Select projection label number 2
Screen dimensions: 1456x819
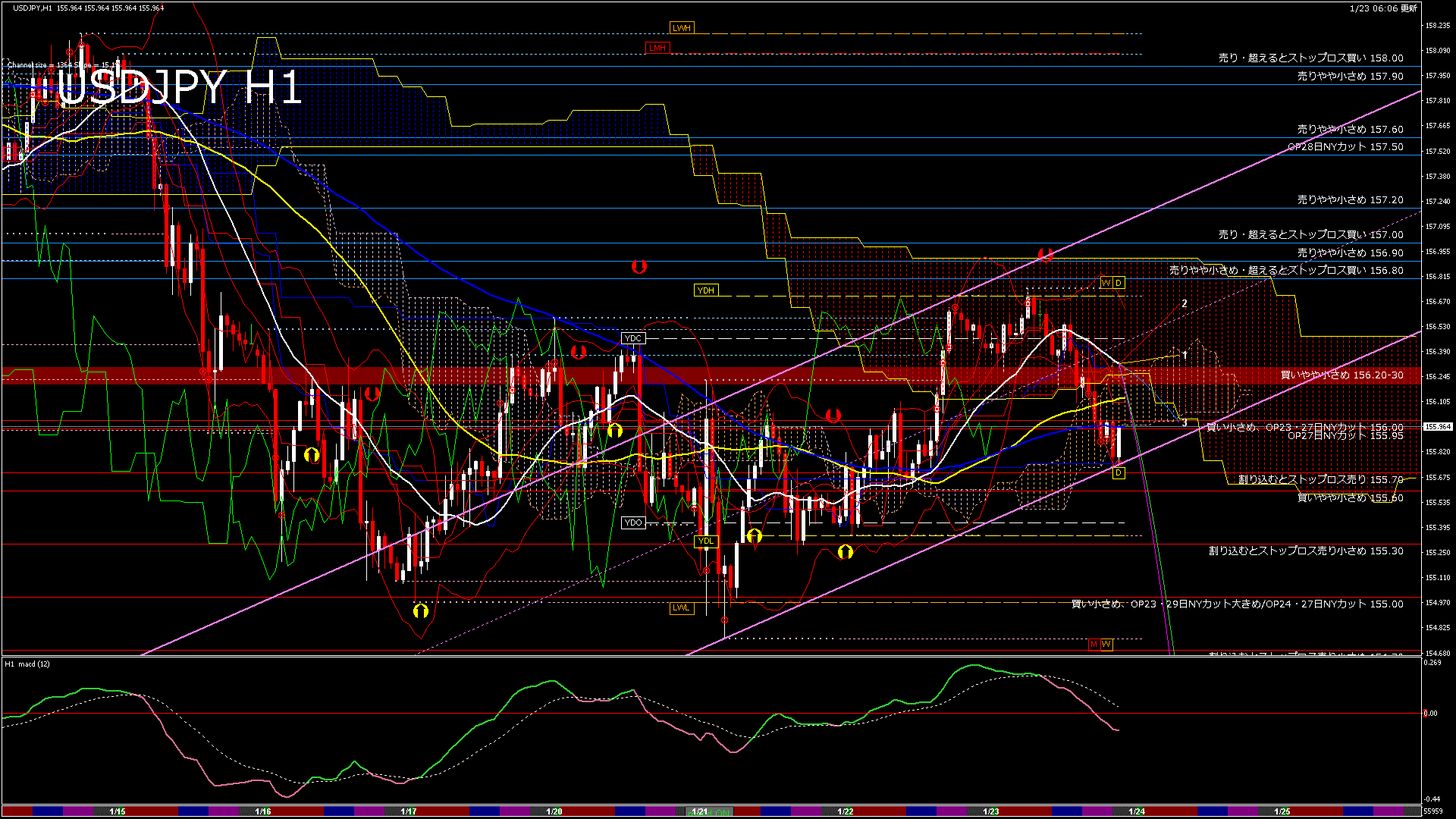pyautogui.click(x=1184, y=304)
